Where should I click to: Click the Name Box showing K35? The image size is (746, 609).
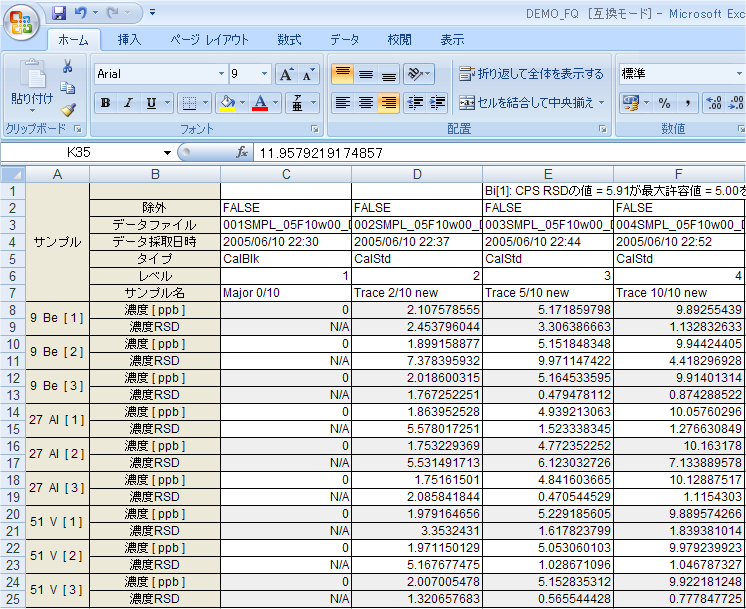(80, 153)
